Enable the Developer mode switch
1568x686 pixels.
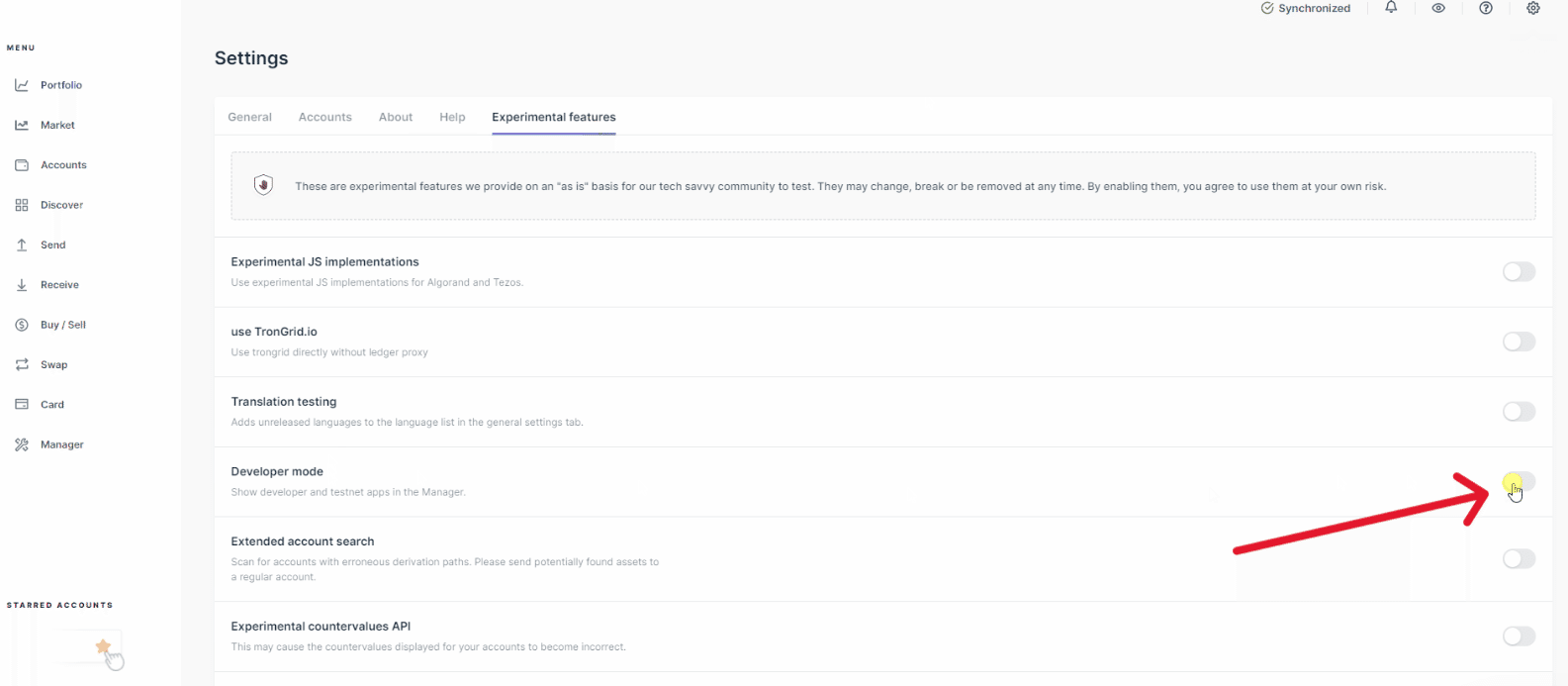(x=1519, y=482)
